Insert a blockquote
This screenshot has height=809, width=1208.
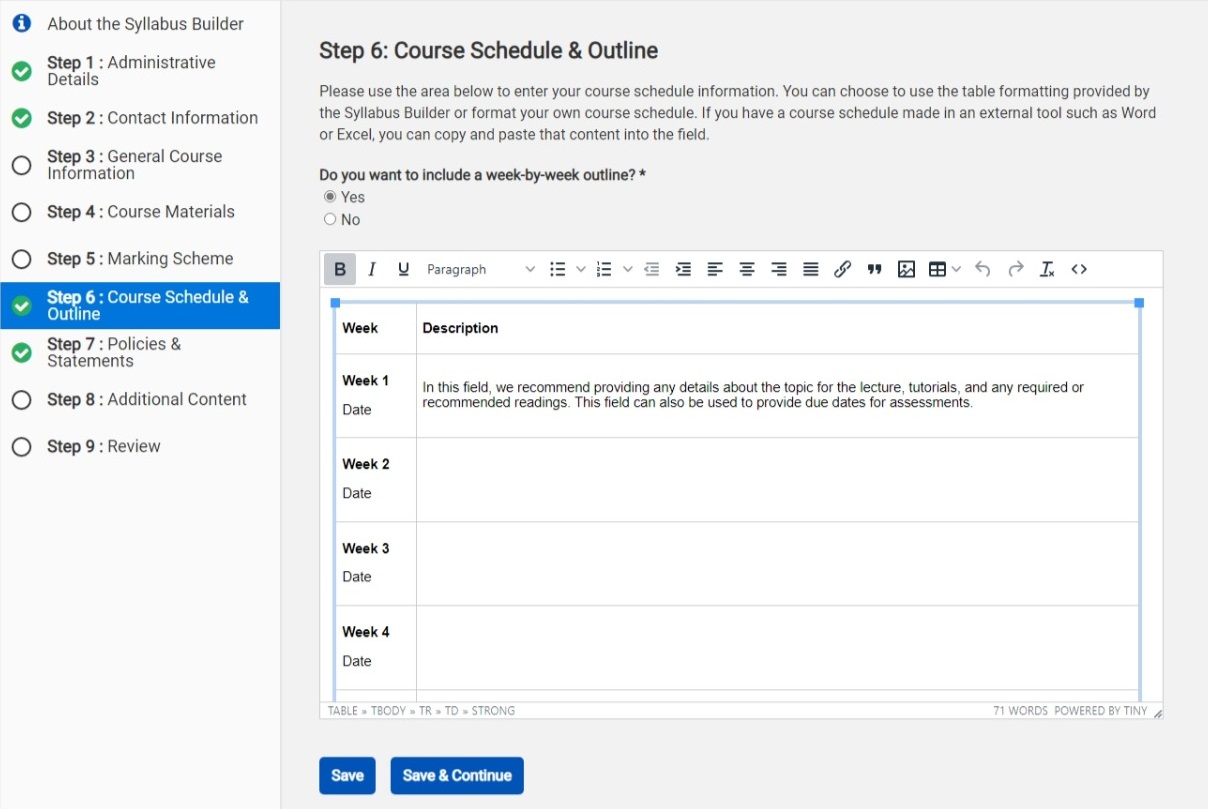click(874, 269)
